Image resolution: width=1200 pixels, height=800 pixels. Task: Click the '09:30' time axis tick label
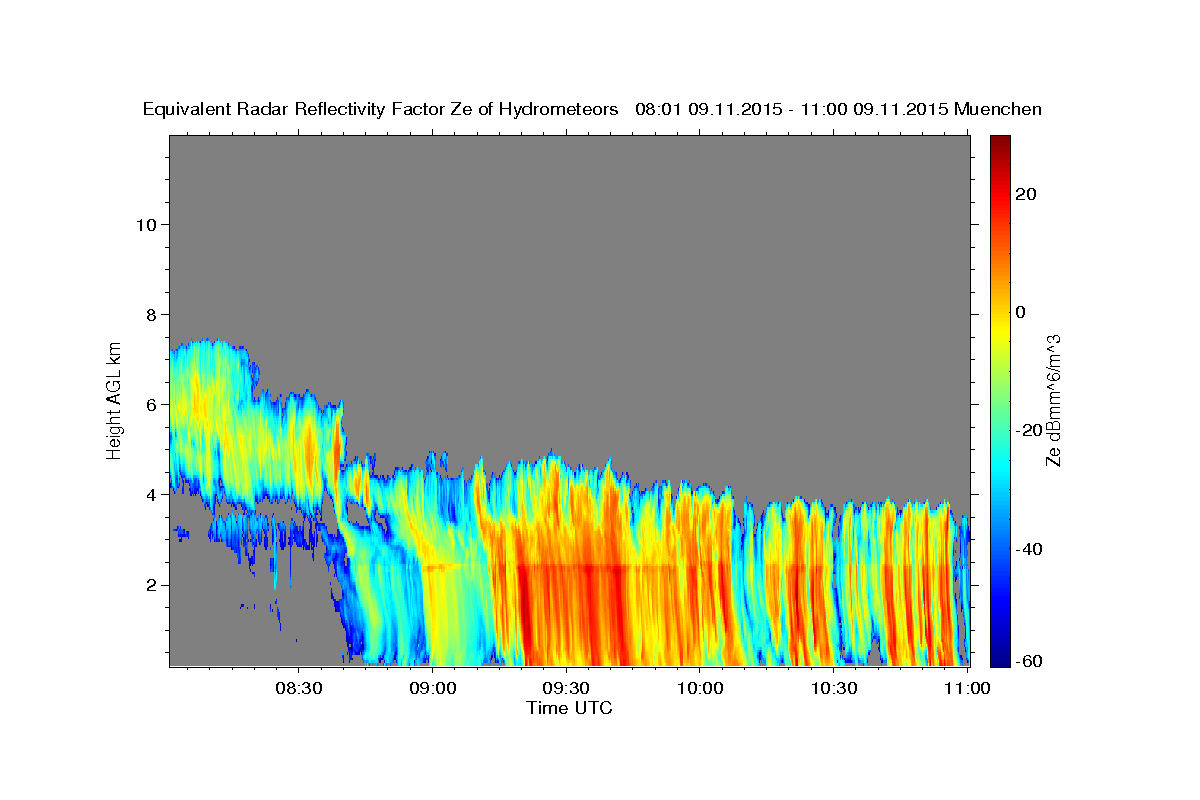(x=566, y=688)
